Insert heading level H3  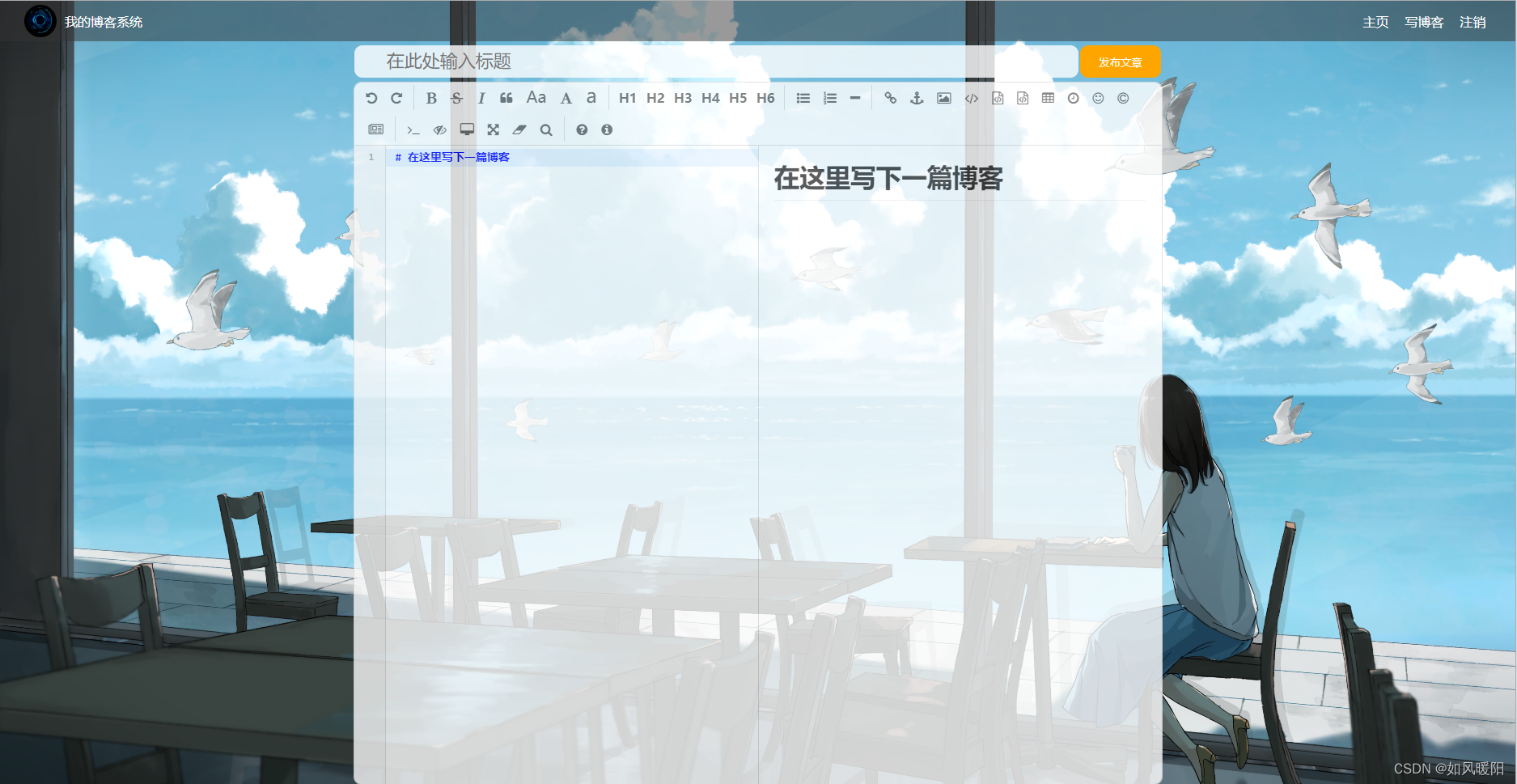pos(683,98)
